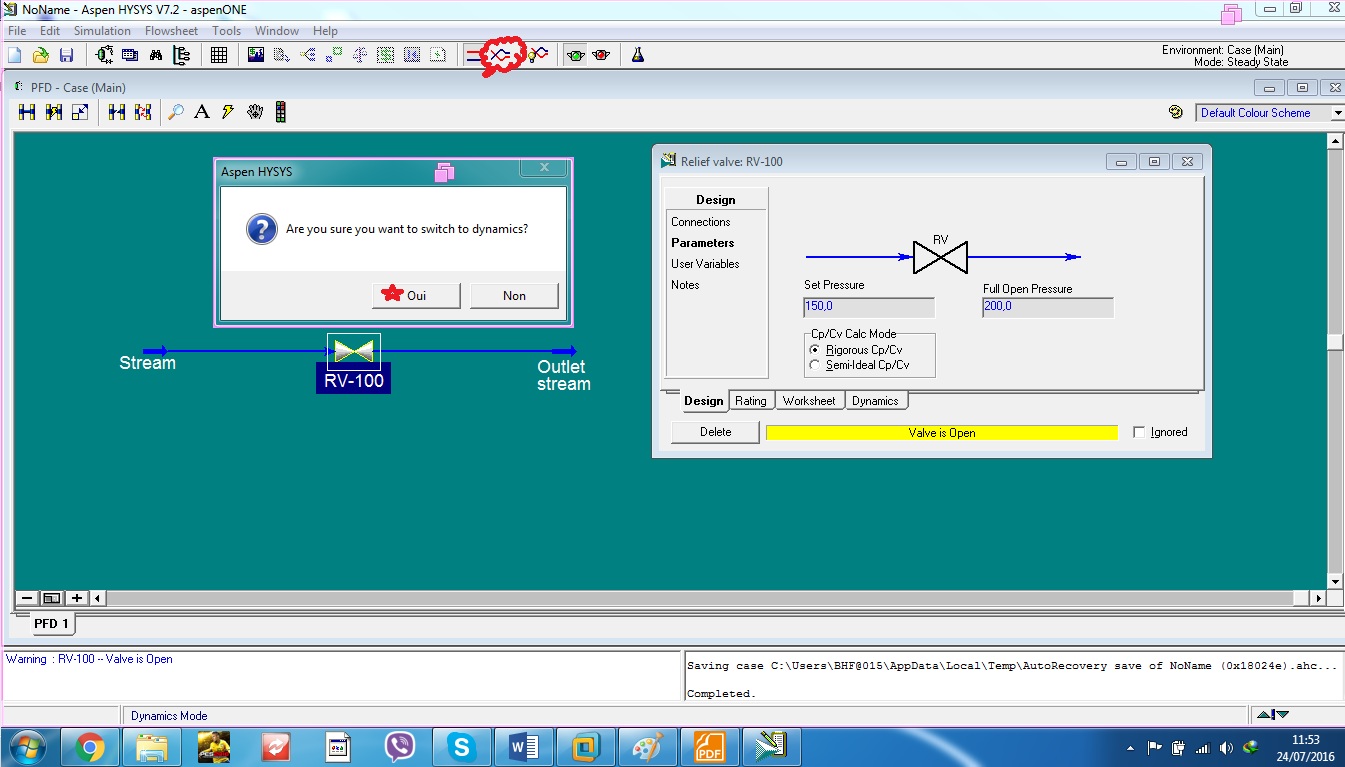The image size is (1345, 767).
Task: Click the Full Open Pressure field
Action: 1048,307
